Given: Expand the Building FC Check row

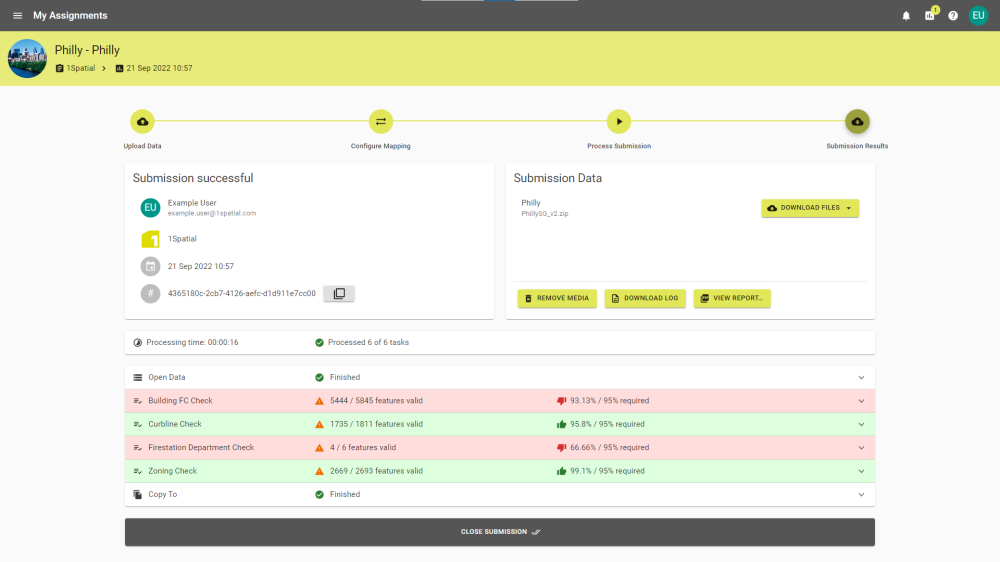Looking at the screenshot, I should coord(860,401).
